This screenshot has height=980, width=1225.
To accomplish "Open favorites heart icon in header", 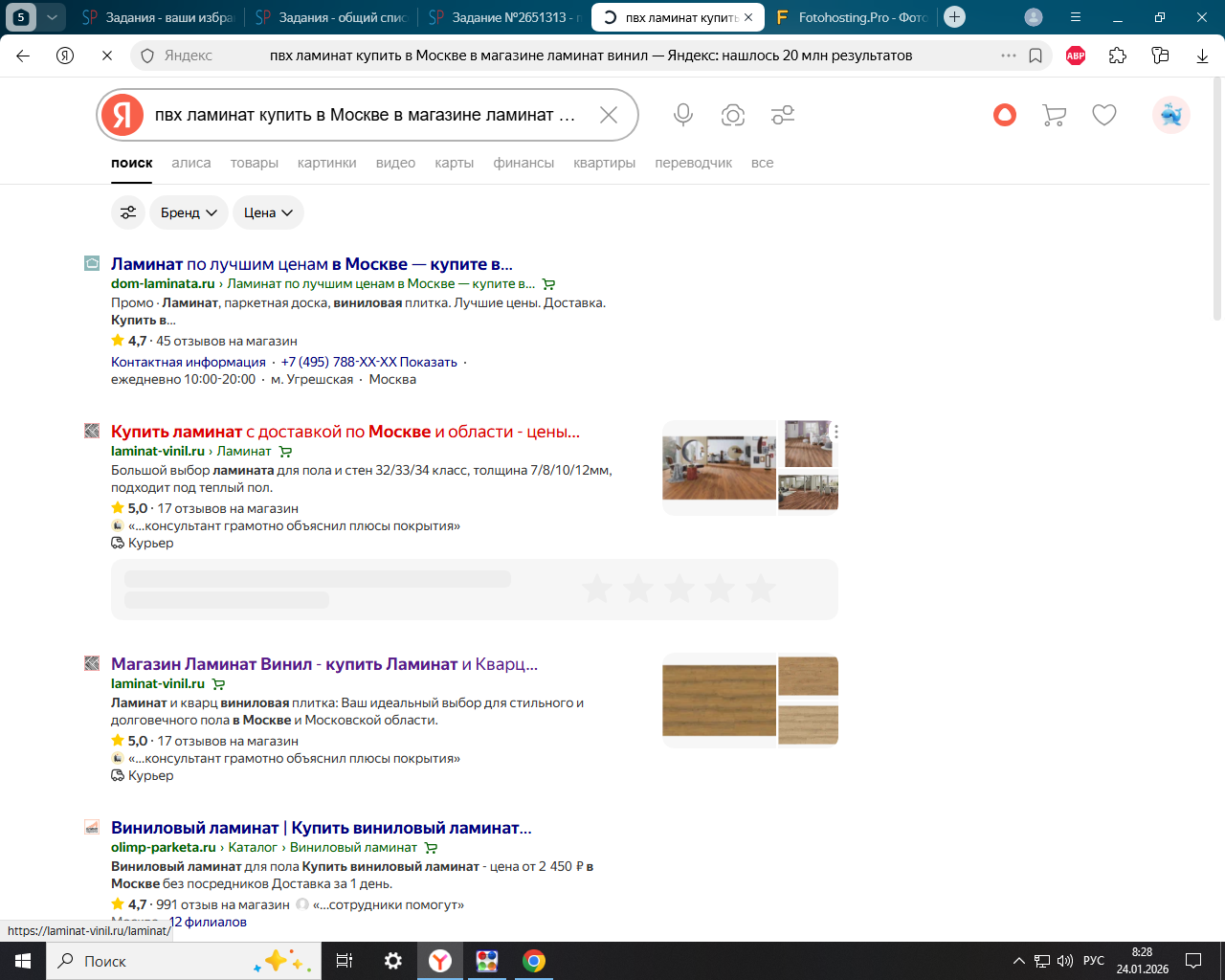I will click(1104, 115).
